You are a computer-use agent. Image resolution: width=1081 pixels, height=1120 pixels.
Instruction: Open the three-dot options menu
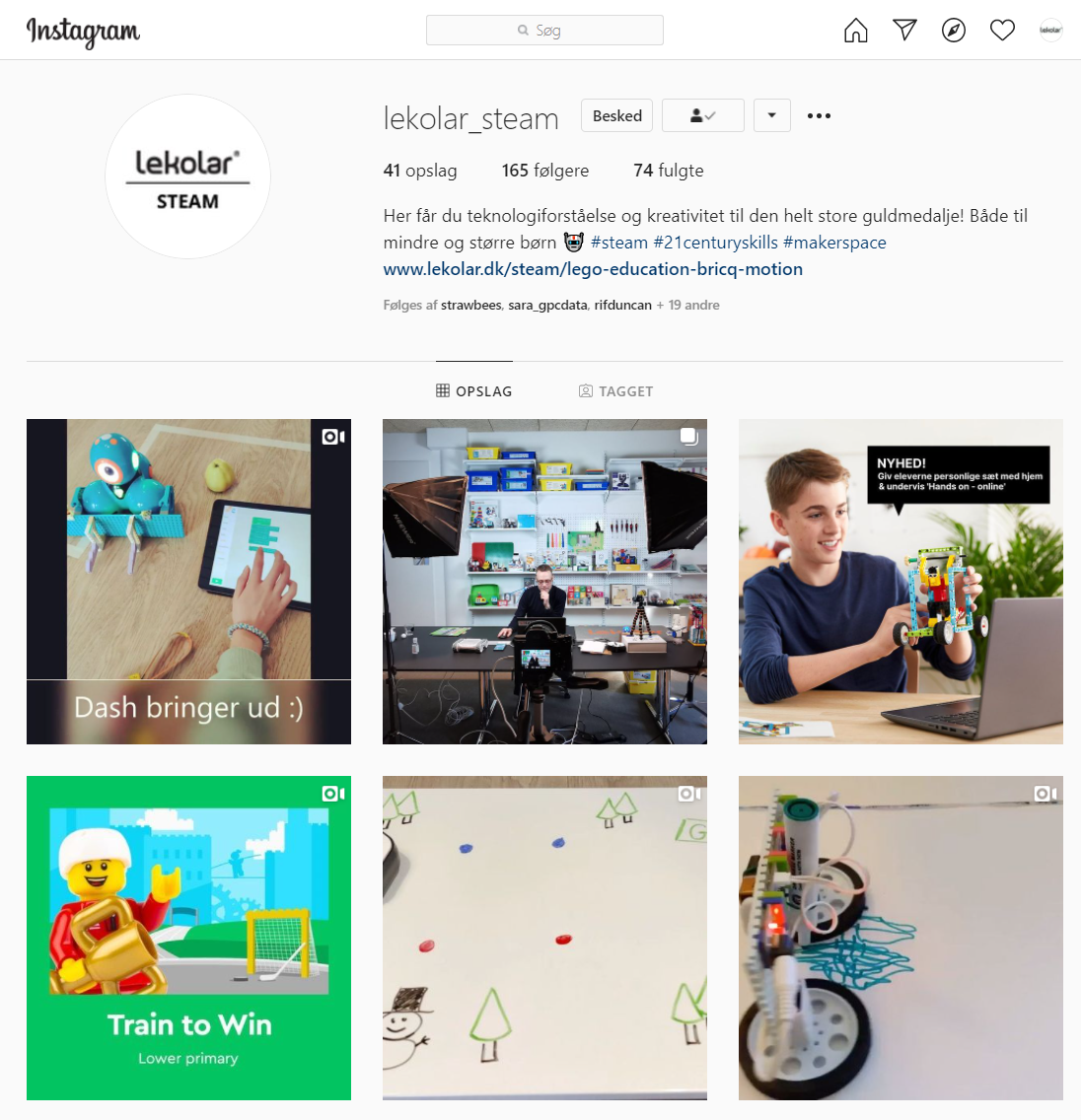(819, 115)
